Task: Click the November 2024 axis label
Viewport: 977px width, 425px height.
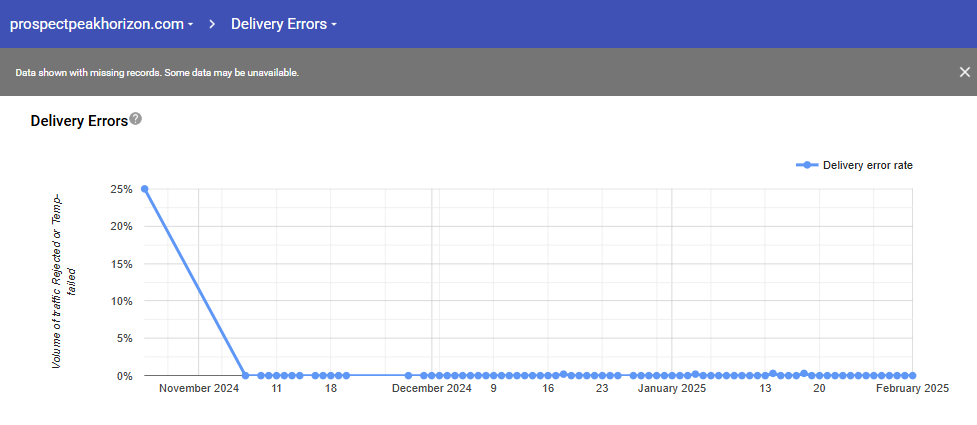Action: [x=199, y=388]
